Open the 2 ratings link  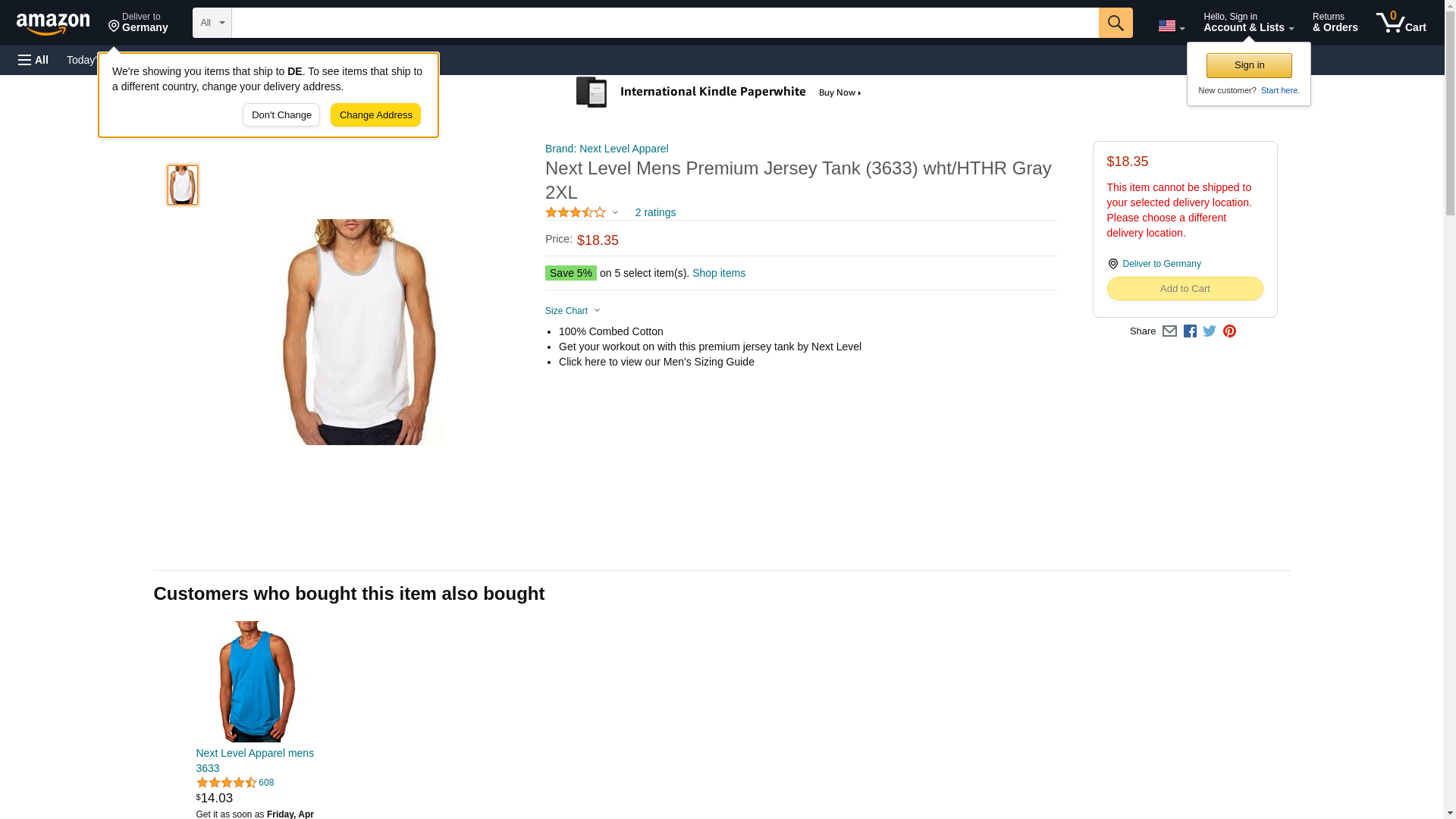(x=655, y=213)
